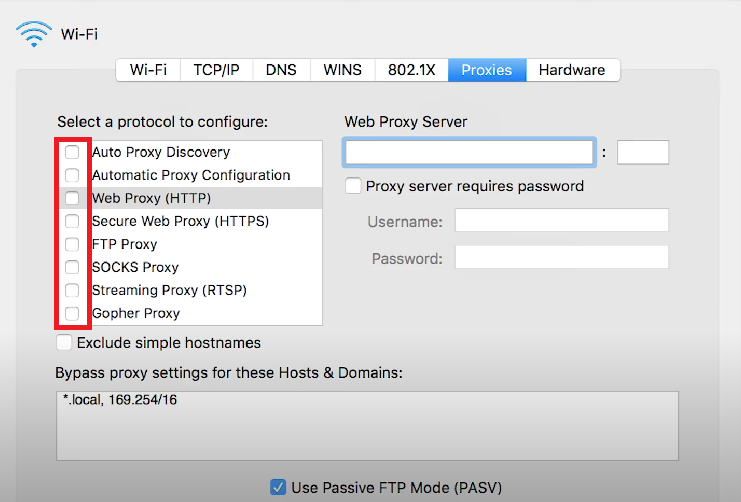741x502 pixels.
Task: Select the SOCKS Proxy row label
Action: pyautogui.click(x=135, y=267)
